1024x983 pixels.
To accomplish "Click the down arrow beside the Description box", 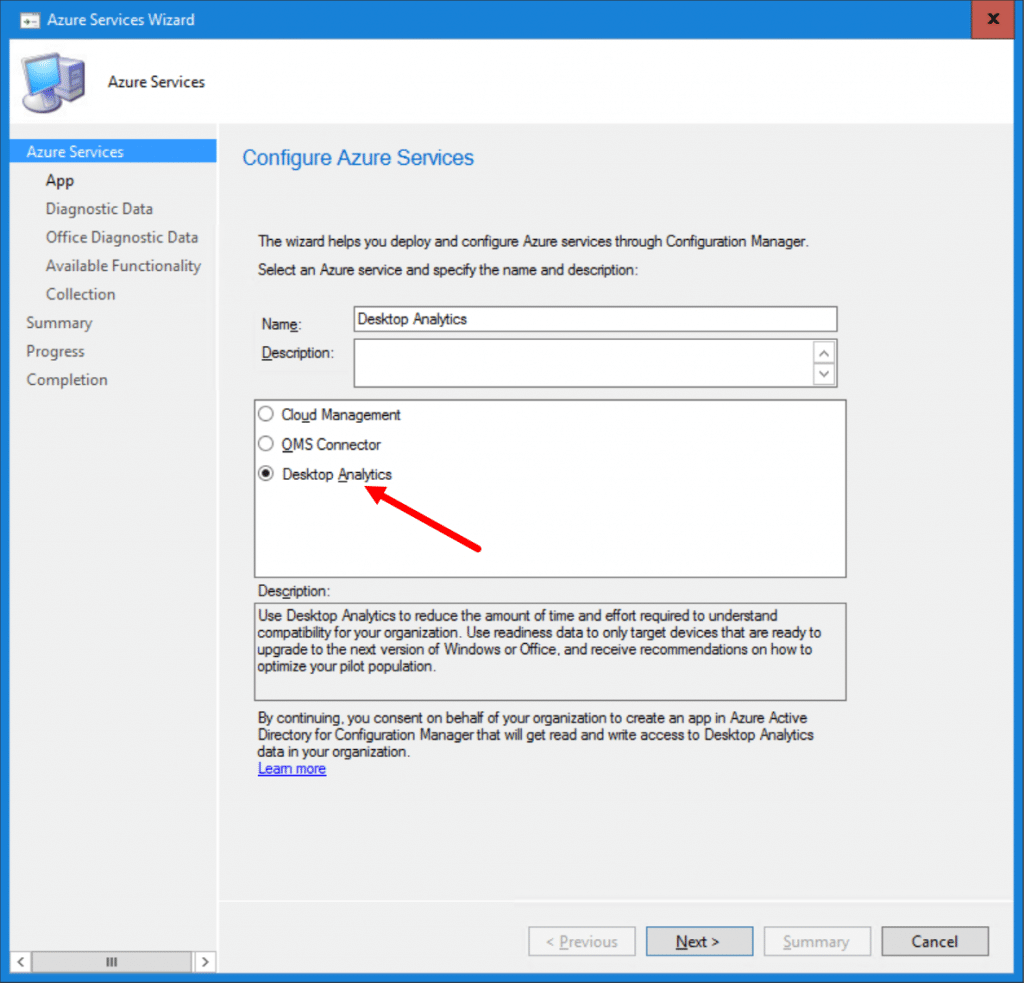I will point(823,374).
